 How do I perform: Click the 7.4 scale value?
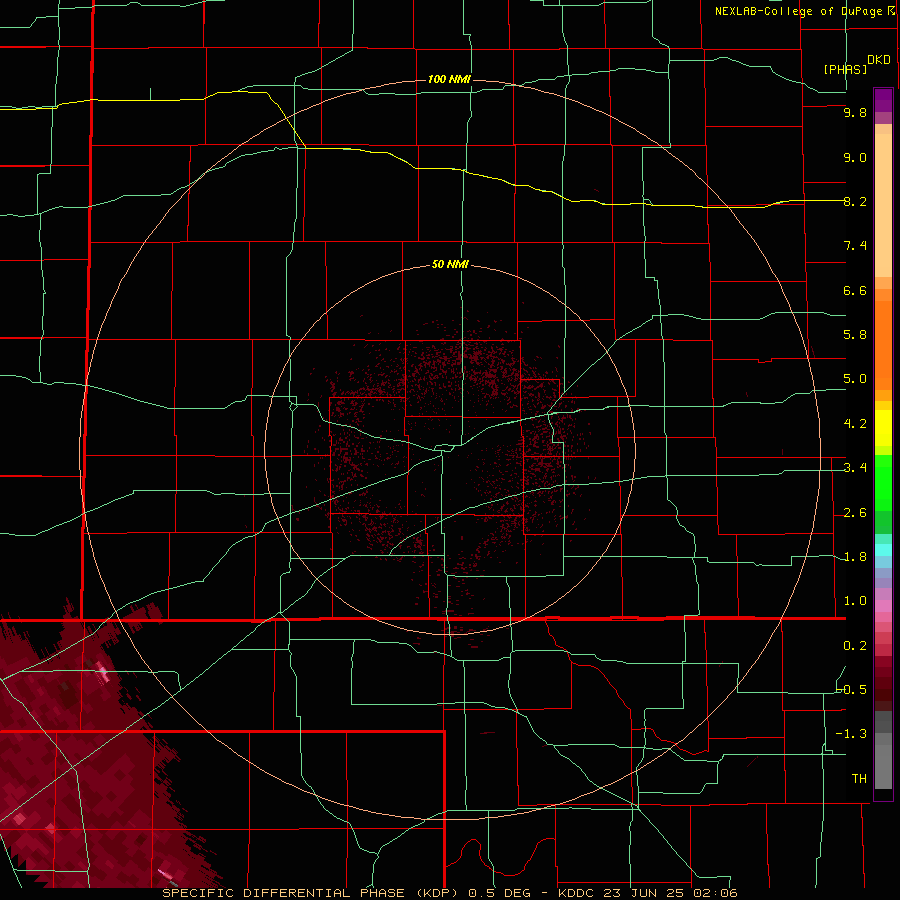click(x=855, y=246)
